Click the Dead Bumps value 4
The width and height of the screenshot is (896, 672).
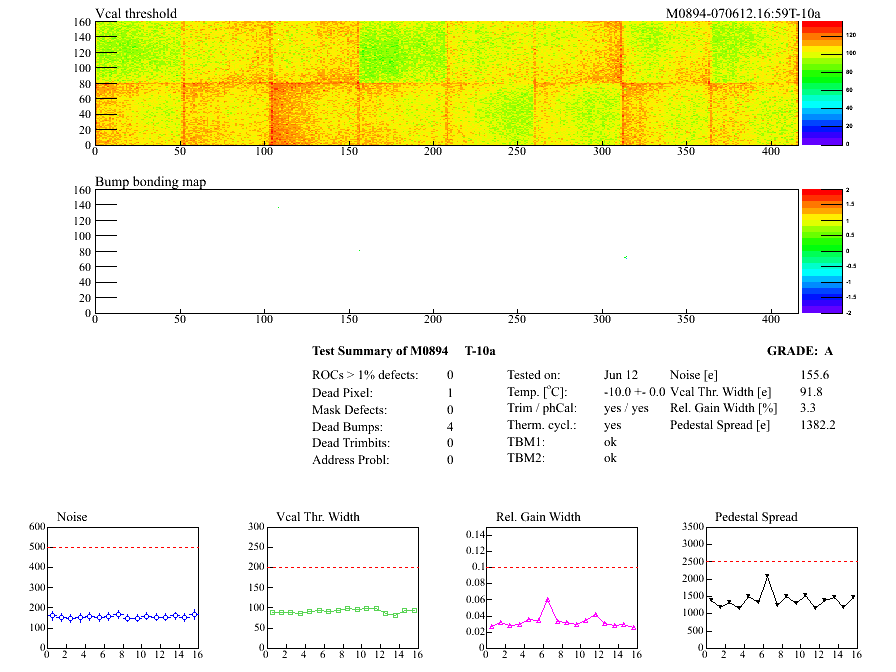click(450, 427)
